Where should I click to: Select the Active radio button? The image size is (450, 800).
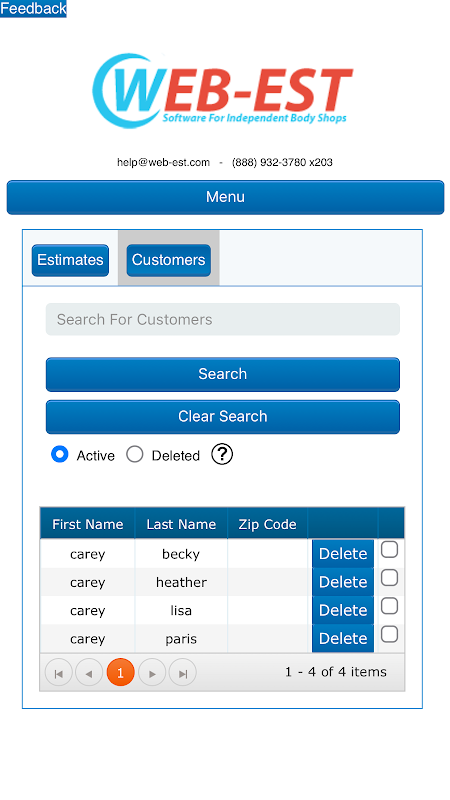coord(60,454)
